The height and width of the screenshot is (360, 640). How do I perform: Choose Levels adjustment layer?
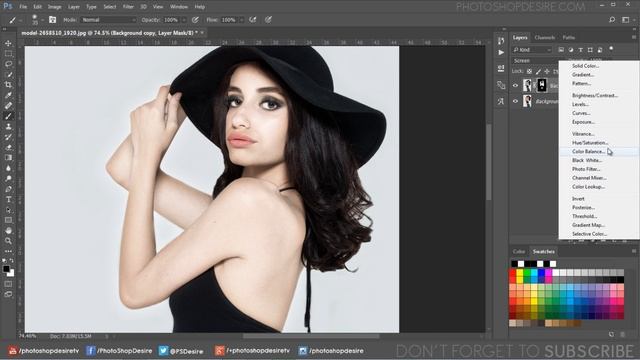click(x=580, y=104)
